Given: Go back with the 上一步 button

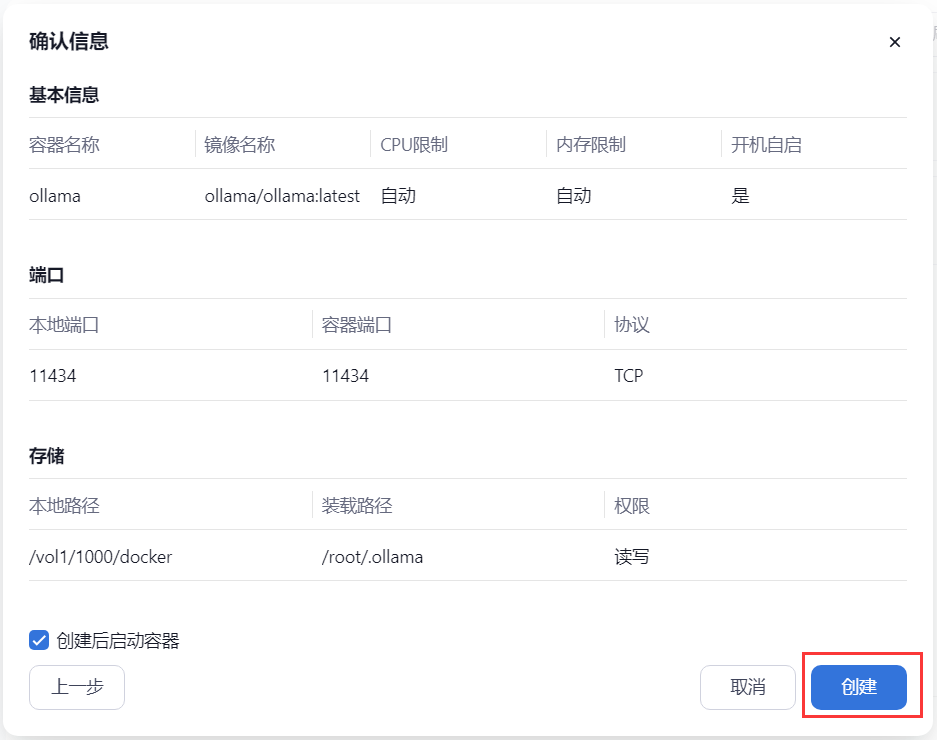Looking at the screenshot, I should point(76,687).
